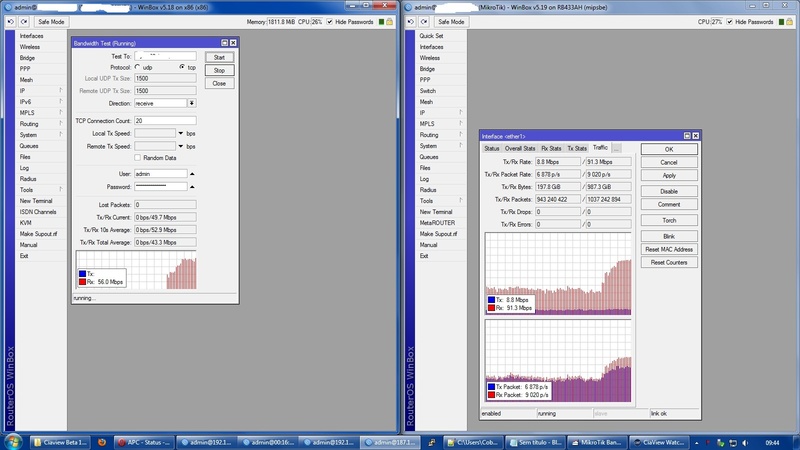Click undo arrow in right WinBox toolbar

pyautogui.click(x=411, y=22)
